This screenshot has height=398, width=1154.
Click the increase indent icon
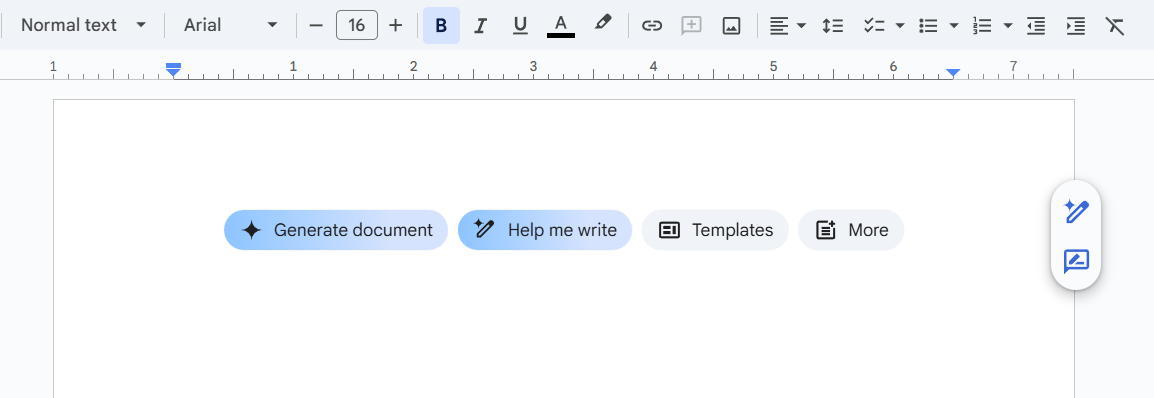pos(1076,26)
